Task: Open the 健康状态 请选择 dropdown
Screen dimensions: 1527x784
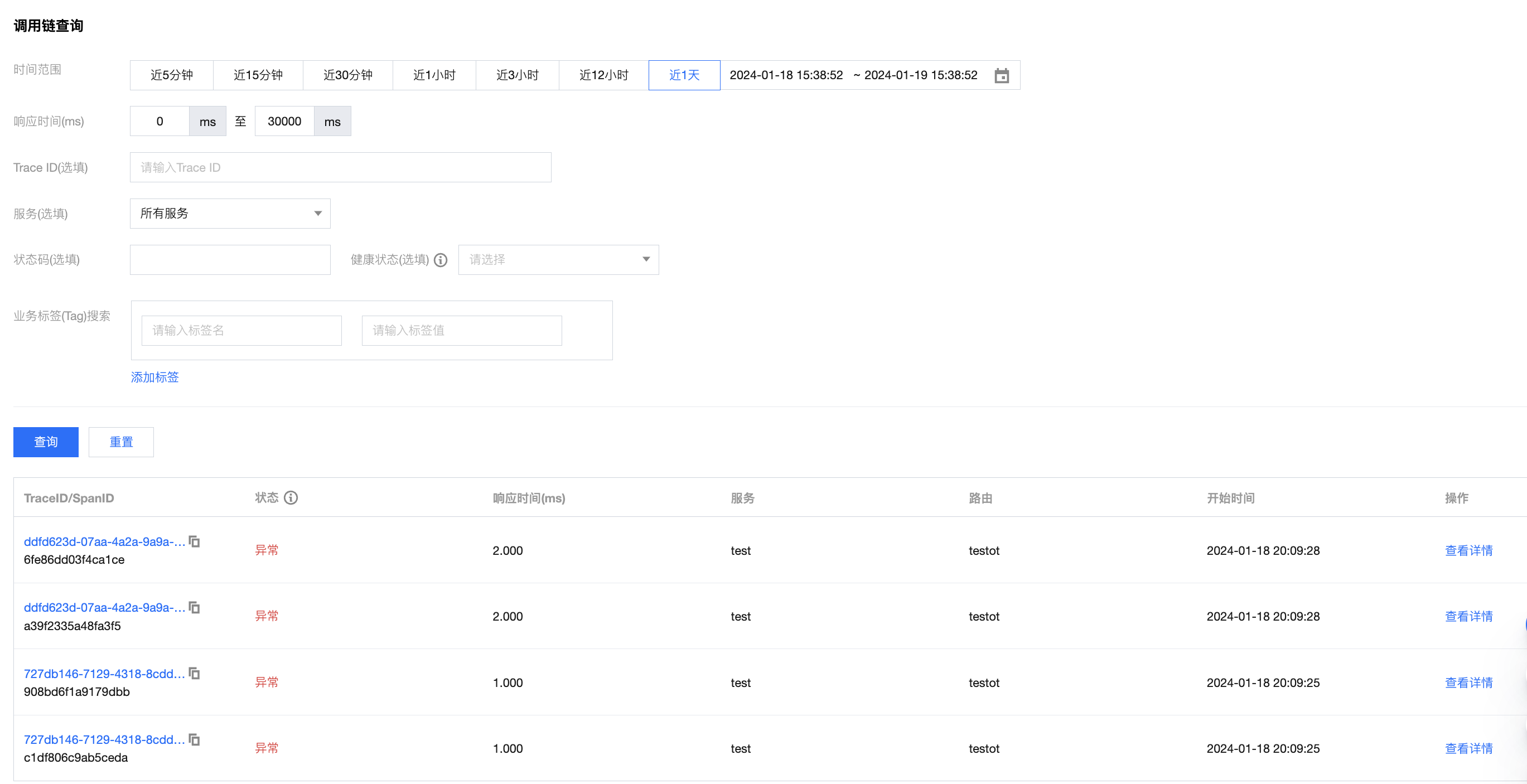Action: click(x=558, y=259)
